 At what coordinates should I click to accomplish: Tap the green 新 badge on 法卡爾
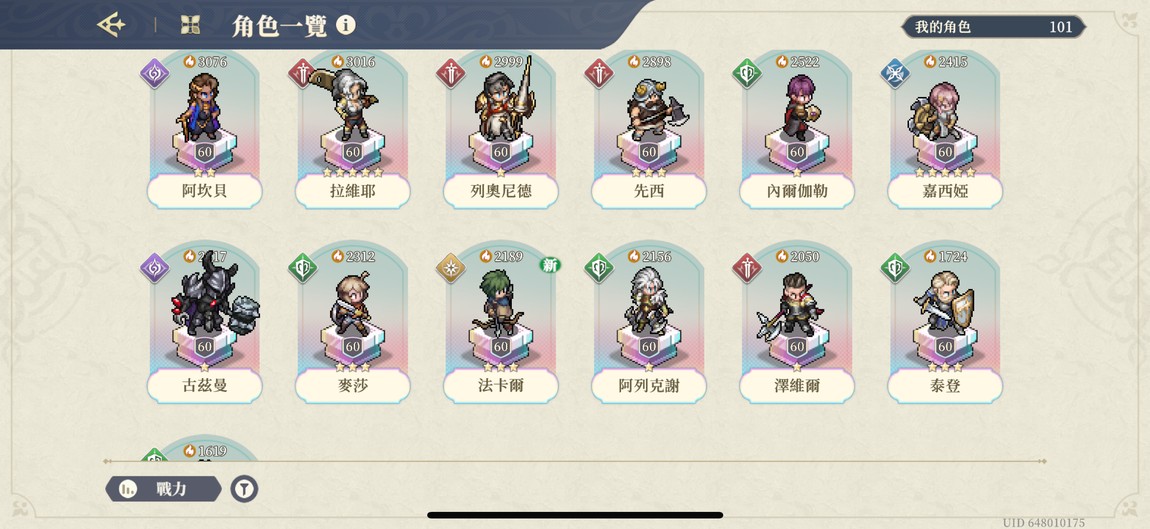(550, 265)
